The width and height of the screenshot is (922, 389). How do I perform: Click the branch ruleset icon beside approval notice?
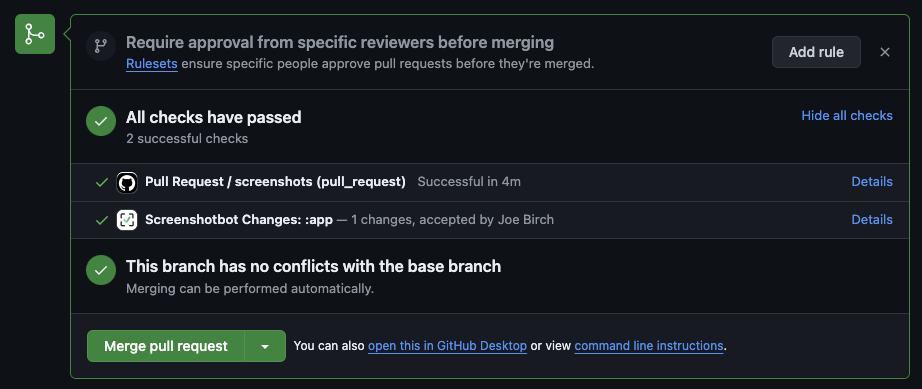[x=101, y=46]
